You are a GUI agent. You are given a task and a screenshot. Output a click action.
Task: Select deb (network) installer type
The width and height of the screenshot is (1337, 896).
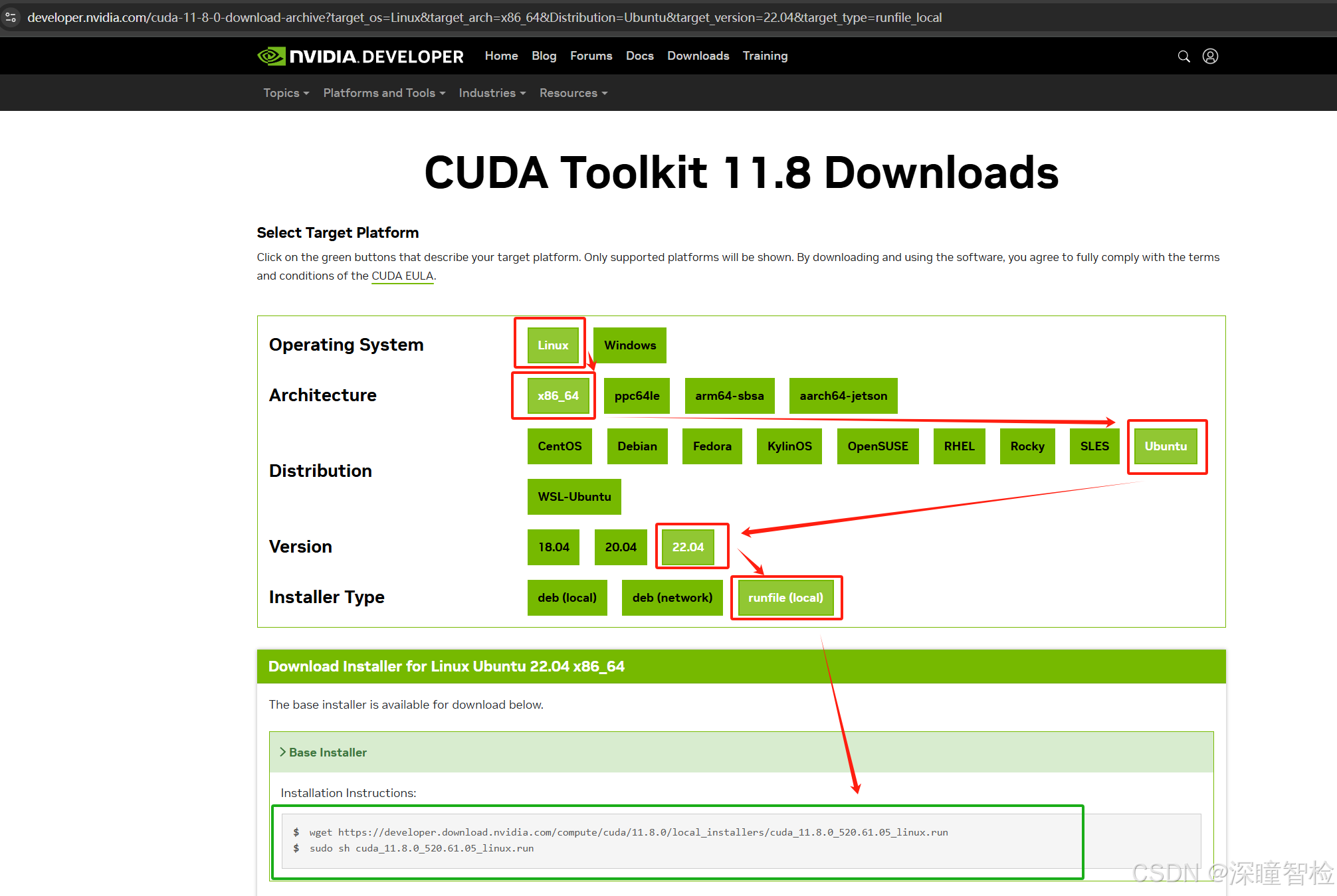pos(672,598)
